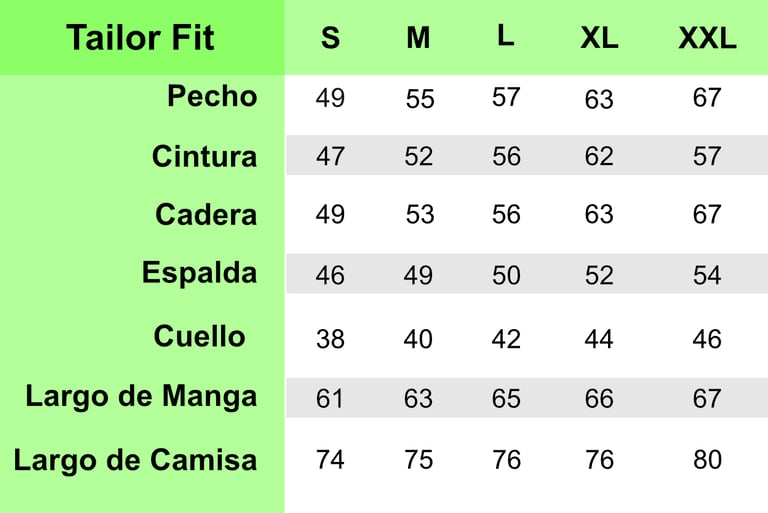The height and width of the screenshot is (513, 768).
Task: Click Espalda value 50 for size L
Action: click(x=506, y=275)
